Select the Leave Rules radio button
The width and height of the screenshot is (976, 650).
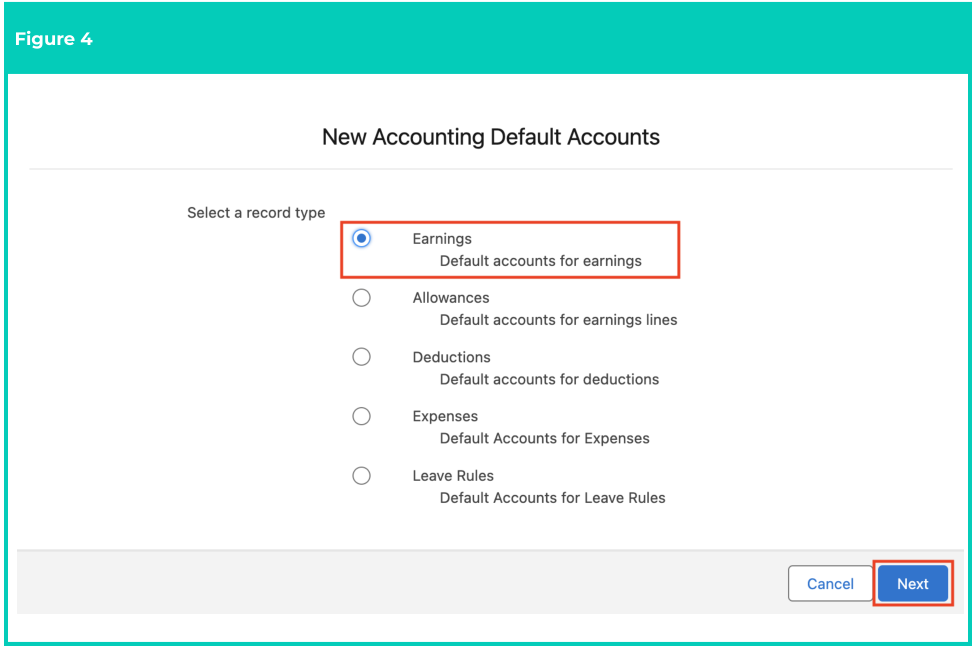[361, 476]
